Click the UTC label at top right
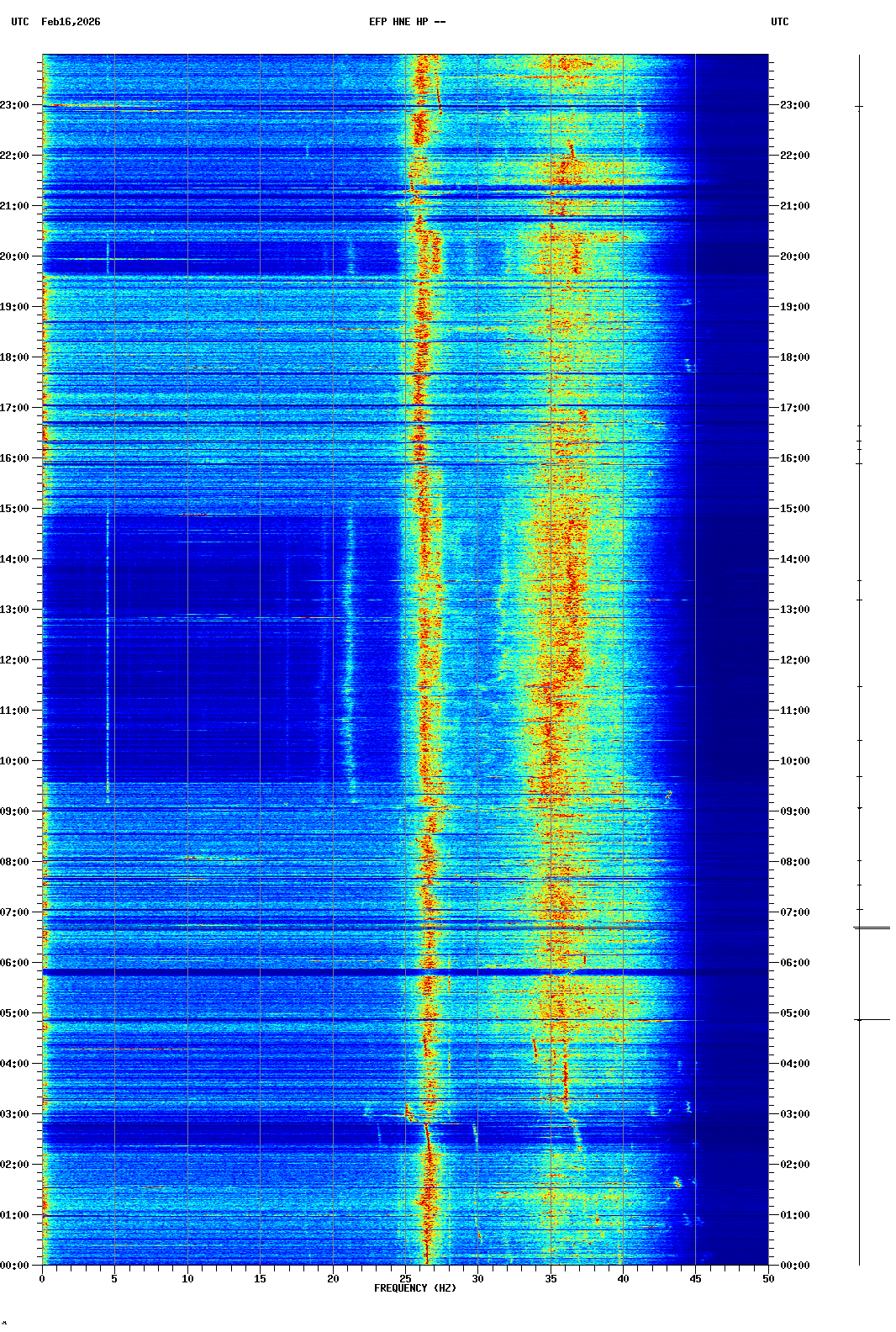 pyautogui.click(x=779, y=22)
